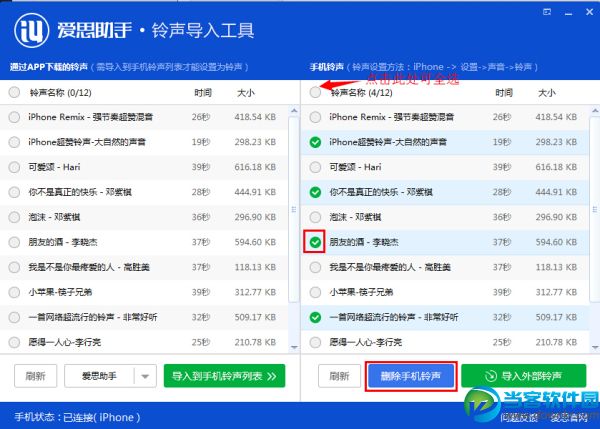Check right 可爱颂 - Hari checkbox
Screen dimensions: 600x429
click(315, 167)
